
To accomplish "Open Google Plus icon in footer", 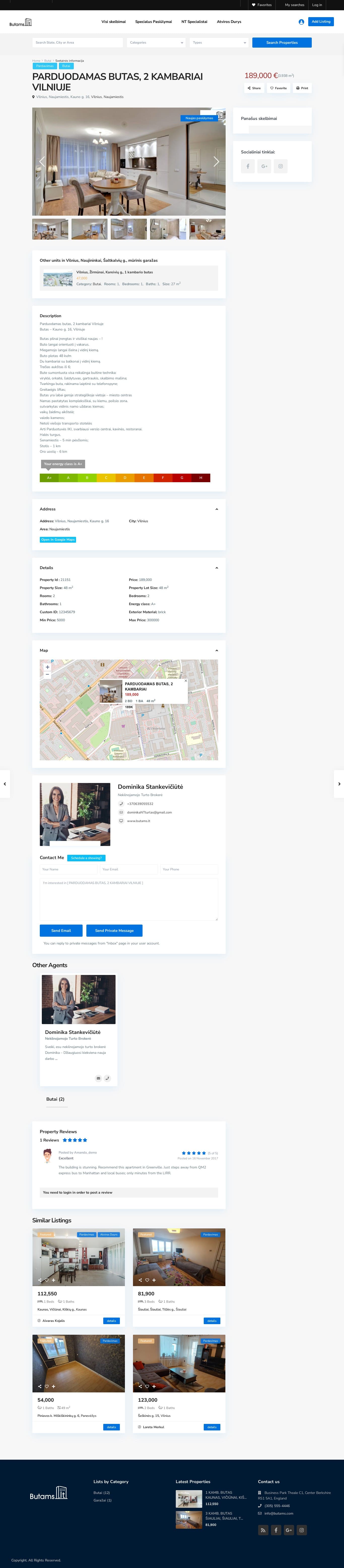I will pyautogui.click(x=289, y=1530).
